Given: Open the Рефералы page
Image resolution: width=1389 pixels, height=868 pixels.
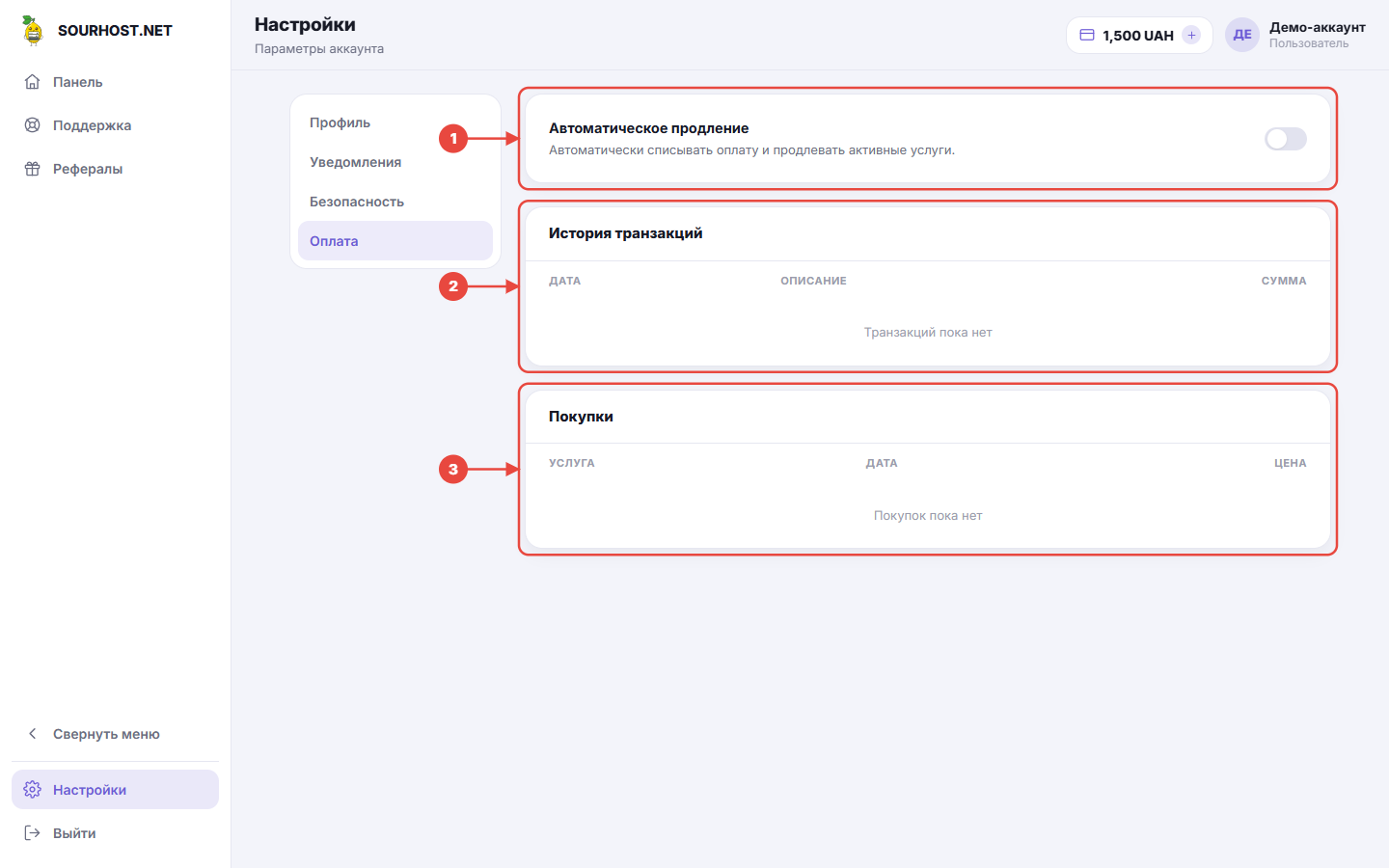Looking at the screenshot, I should (x=115, y=169).
